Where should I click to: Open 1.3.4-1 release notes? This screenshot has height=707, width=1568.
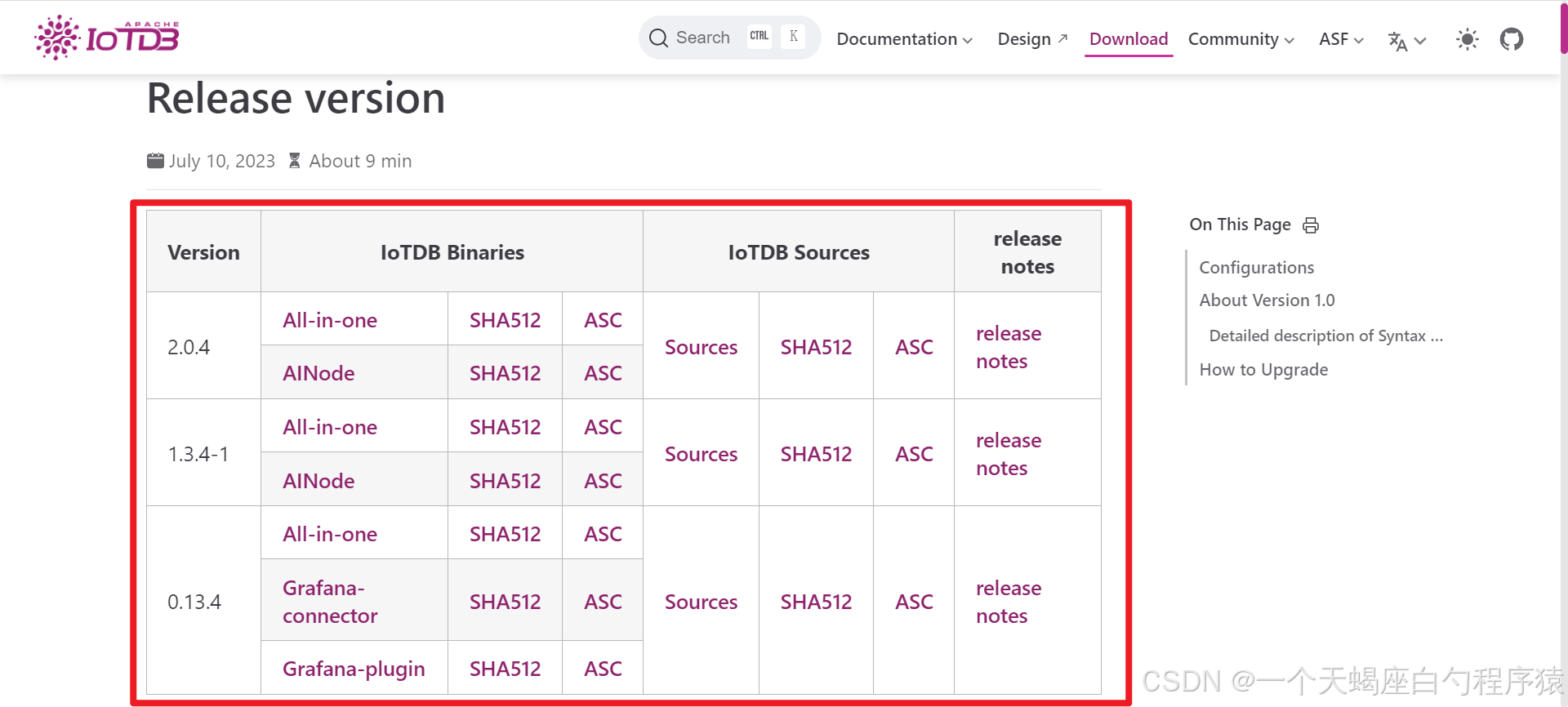(x=1009, y=454)
